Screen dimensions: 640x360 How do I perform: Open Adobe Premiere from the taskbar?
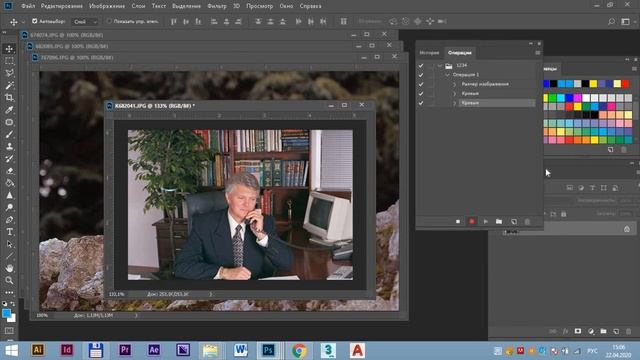coord(125,350)
